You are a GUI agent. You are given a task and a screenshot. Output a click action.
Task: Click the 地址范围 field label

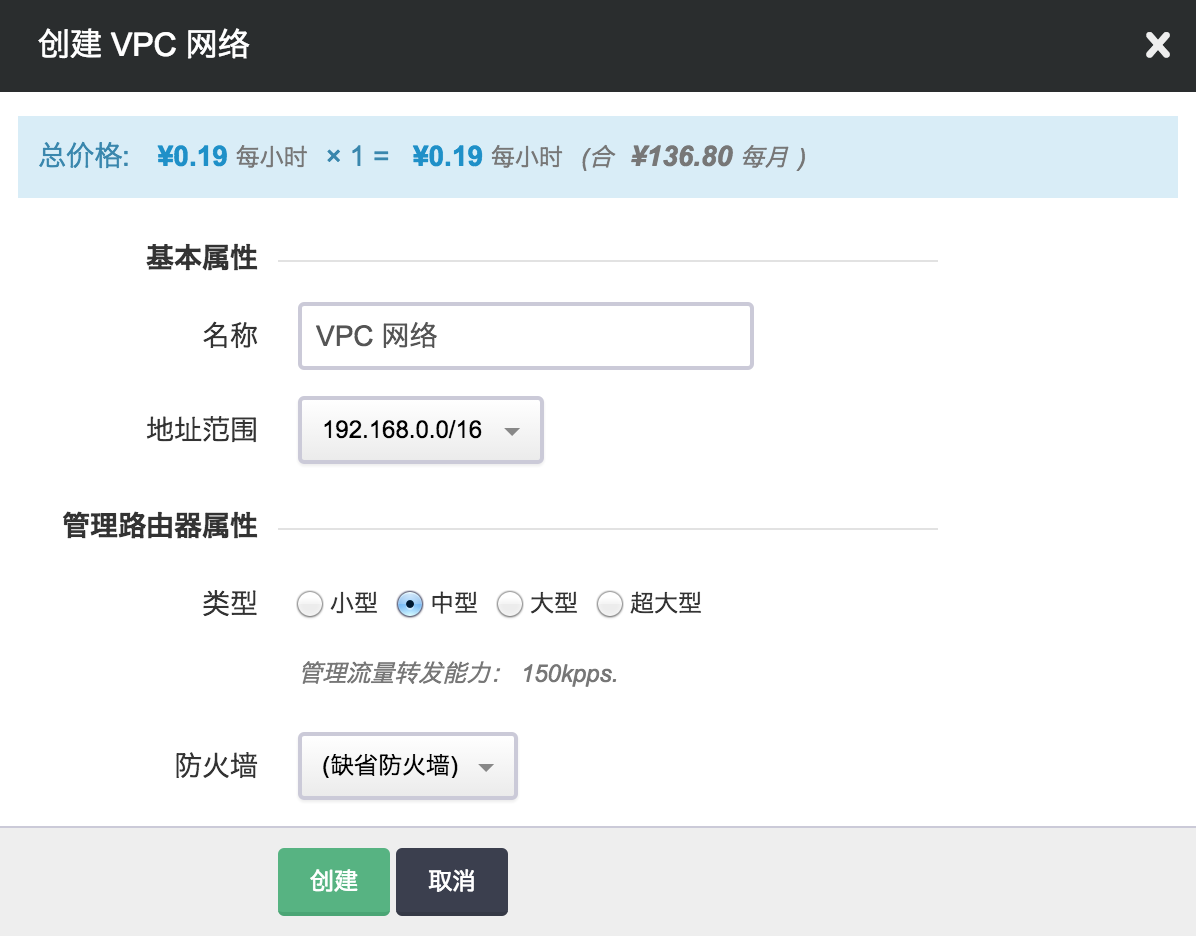tap(203, 430)
